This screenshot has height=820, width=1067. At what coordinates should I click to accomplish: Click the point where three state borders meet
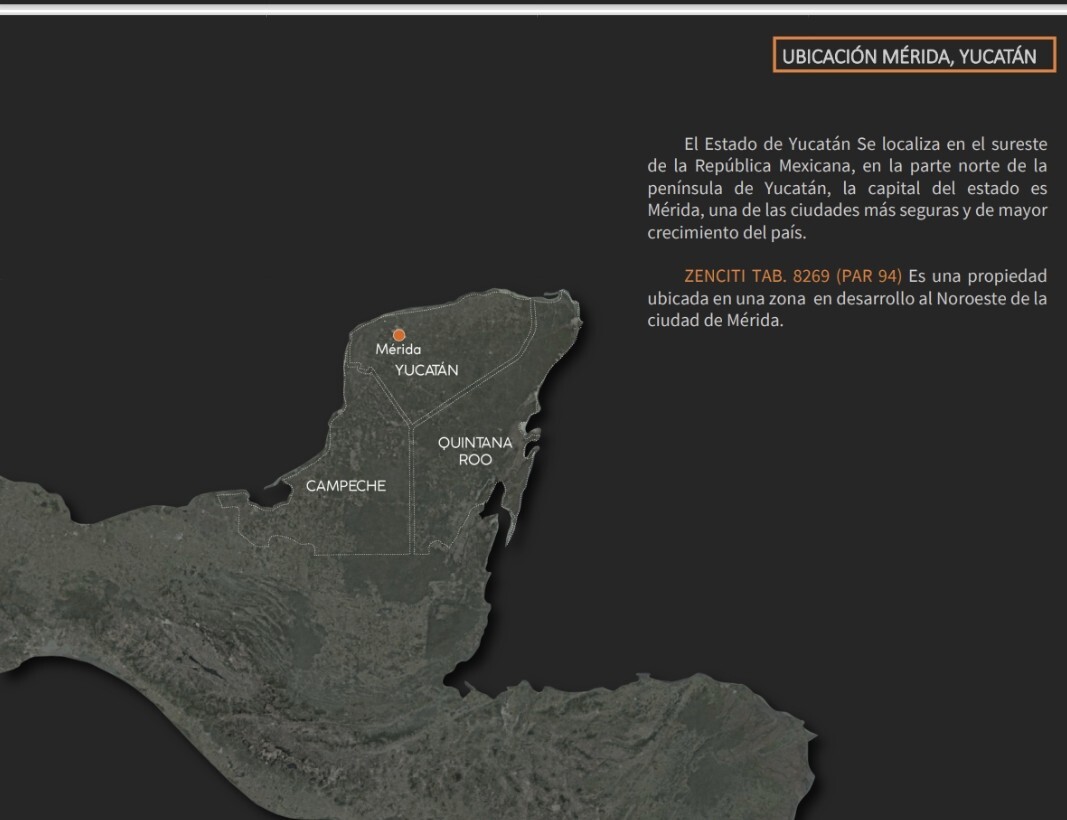coord(410,423)
